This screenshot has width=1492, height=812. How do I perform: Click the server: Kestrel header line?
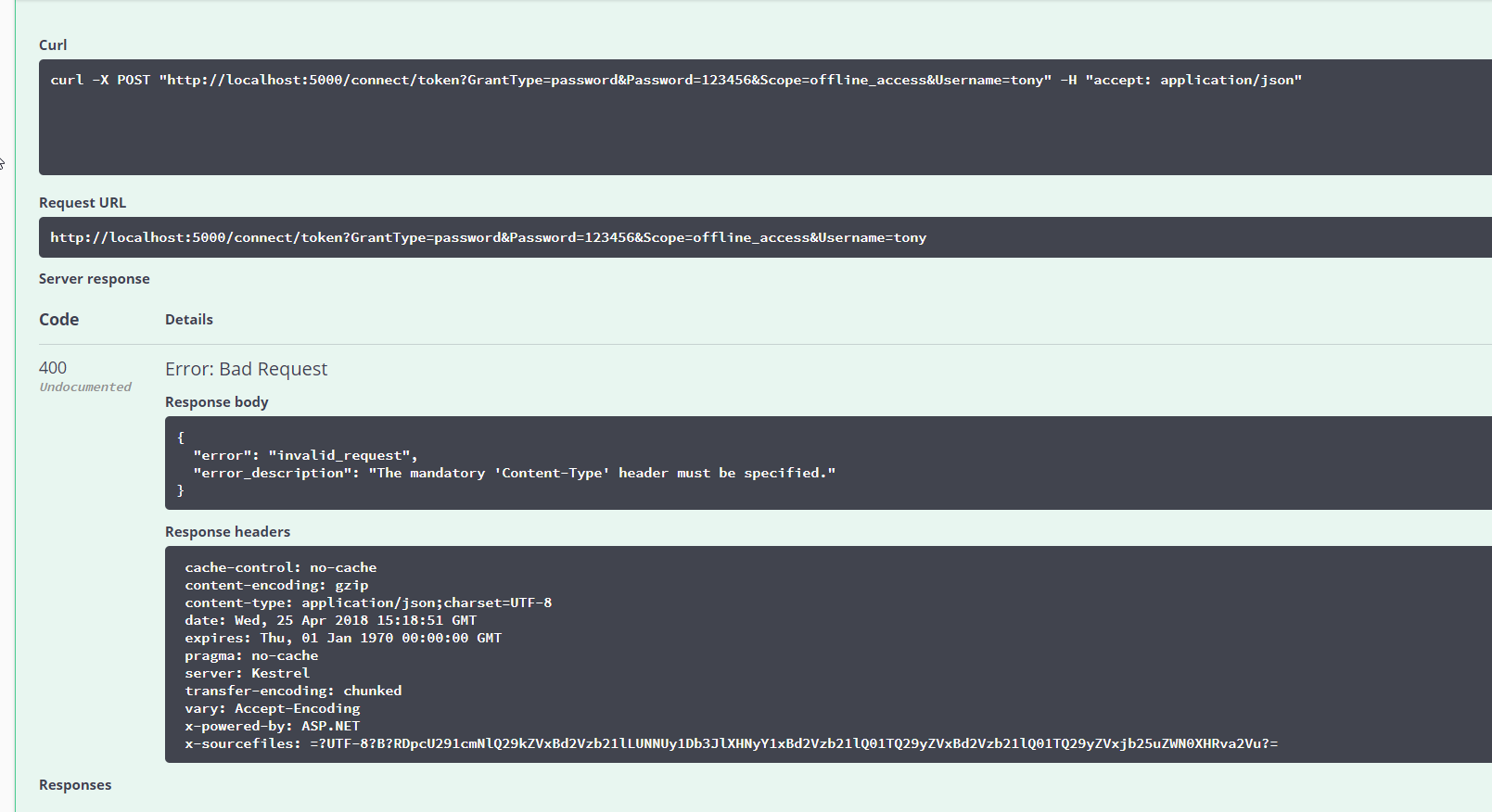pyautogui.click(x=247, y=673)
